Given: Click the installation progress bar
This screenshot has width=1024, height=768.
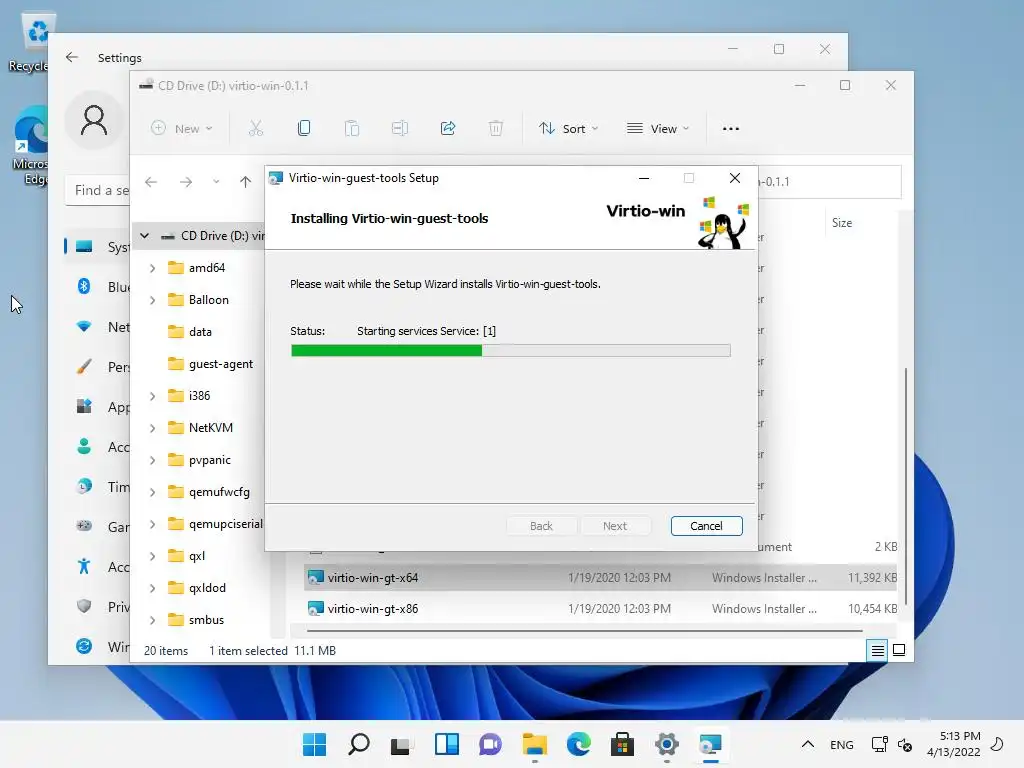Looking at the screenshot, I should 511,351.
